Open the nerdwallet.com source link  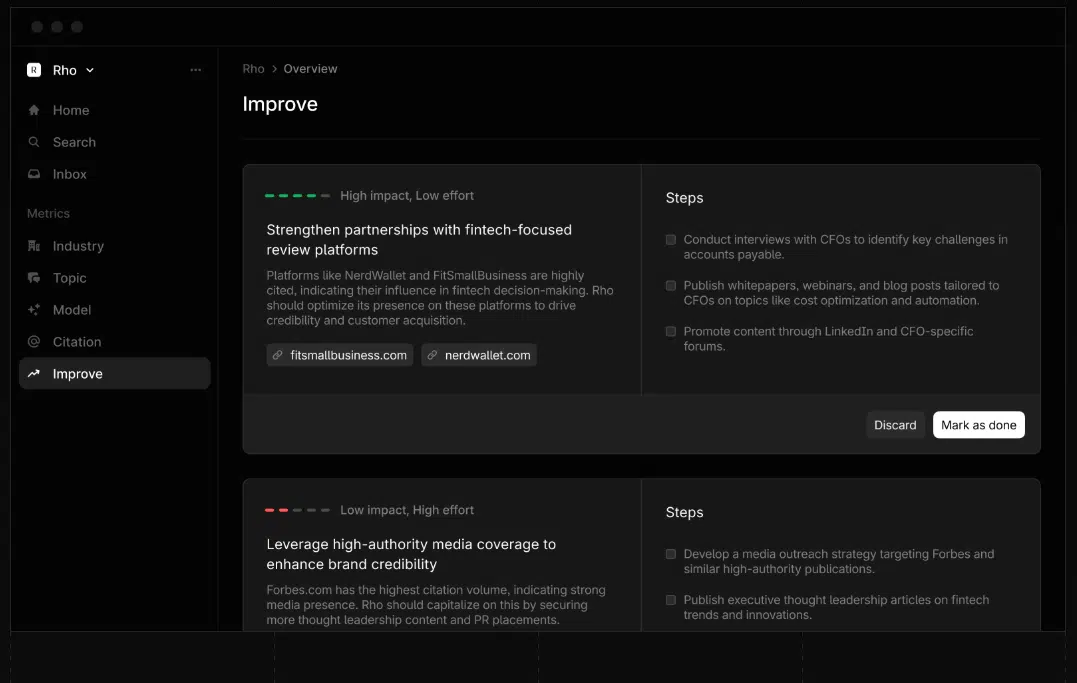click(x=479, y=355)
